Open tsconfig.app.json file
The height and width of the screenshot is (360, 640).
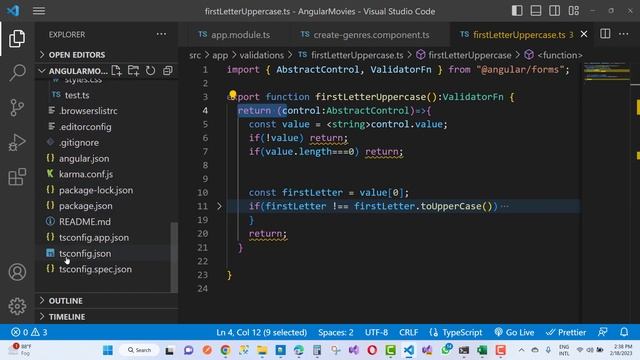(x=94, y=238)
